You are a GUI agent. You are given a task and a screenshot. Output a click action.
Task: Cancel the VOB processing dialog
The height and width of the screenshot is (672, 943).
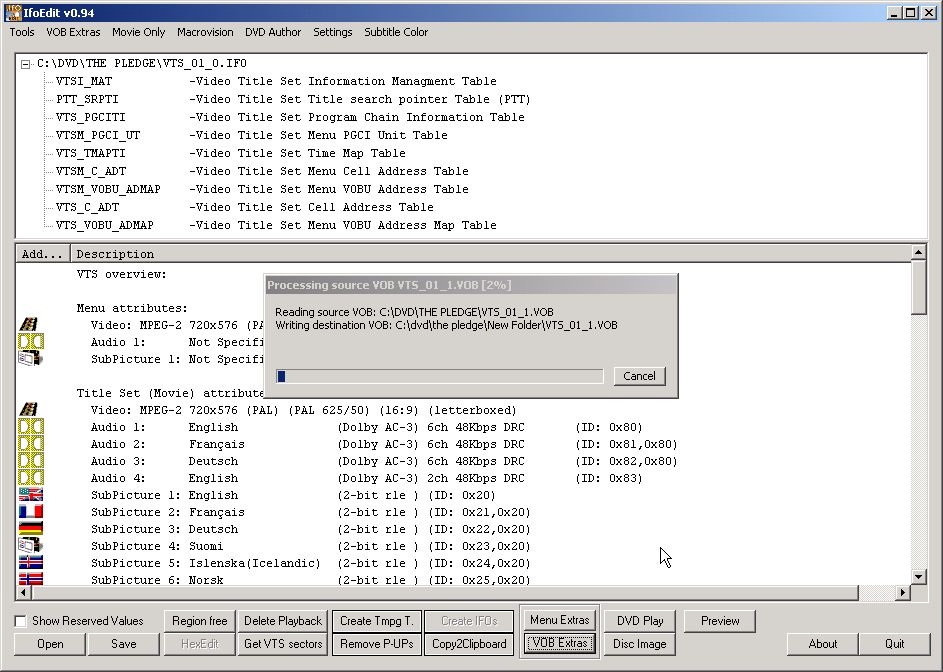point(639,376)
